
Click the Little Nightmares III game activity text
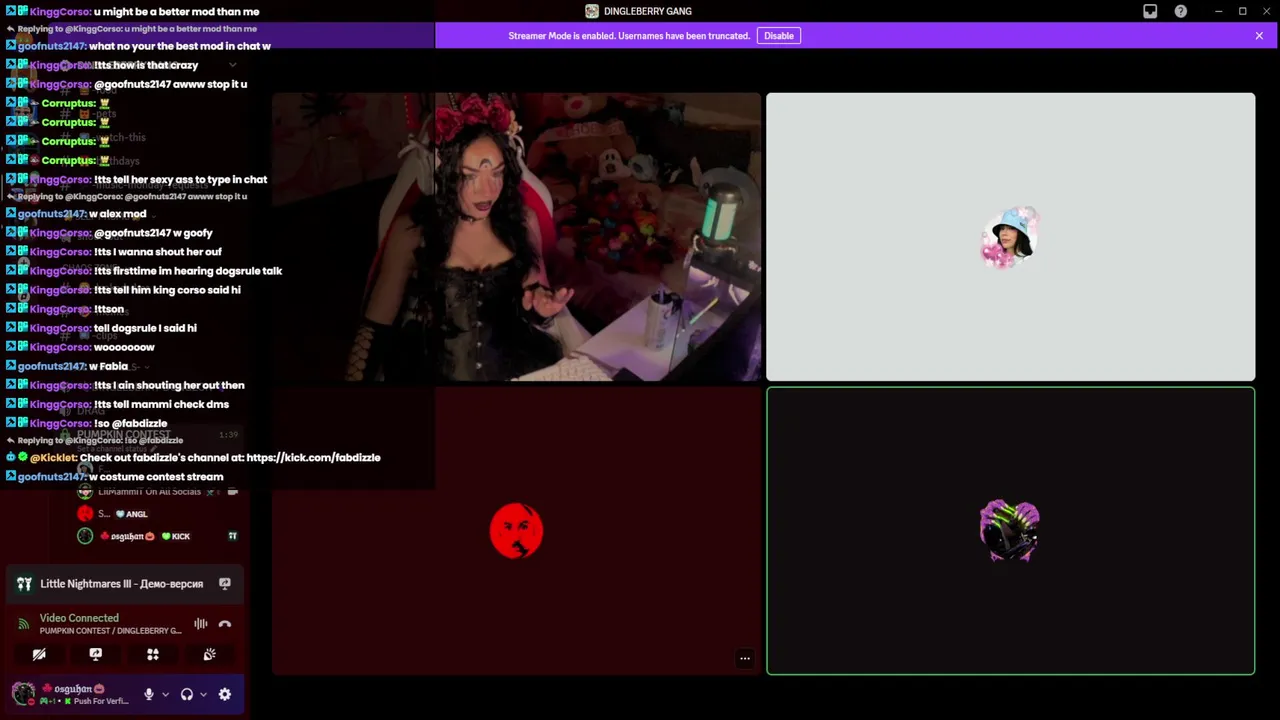[121, 584]
